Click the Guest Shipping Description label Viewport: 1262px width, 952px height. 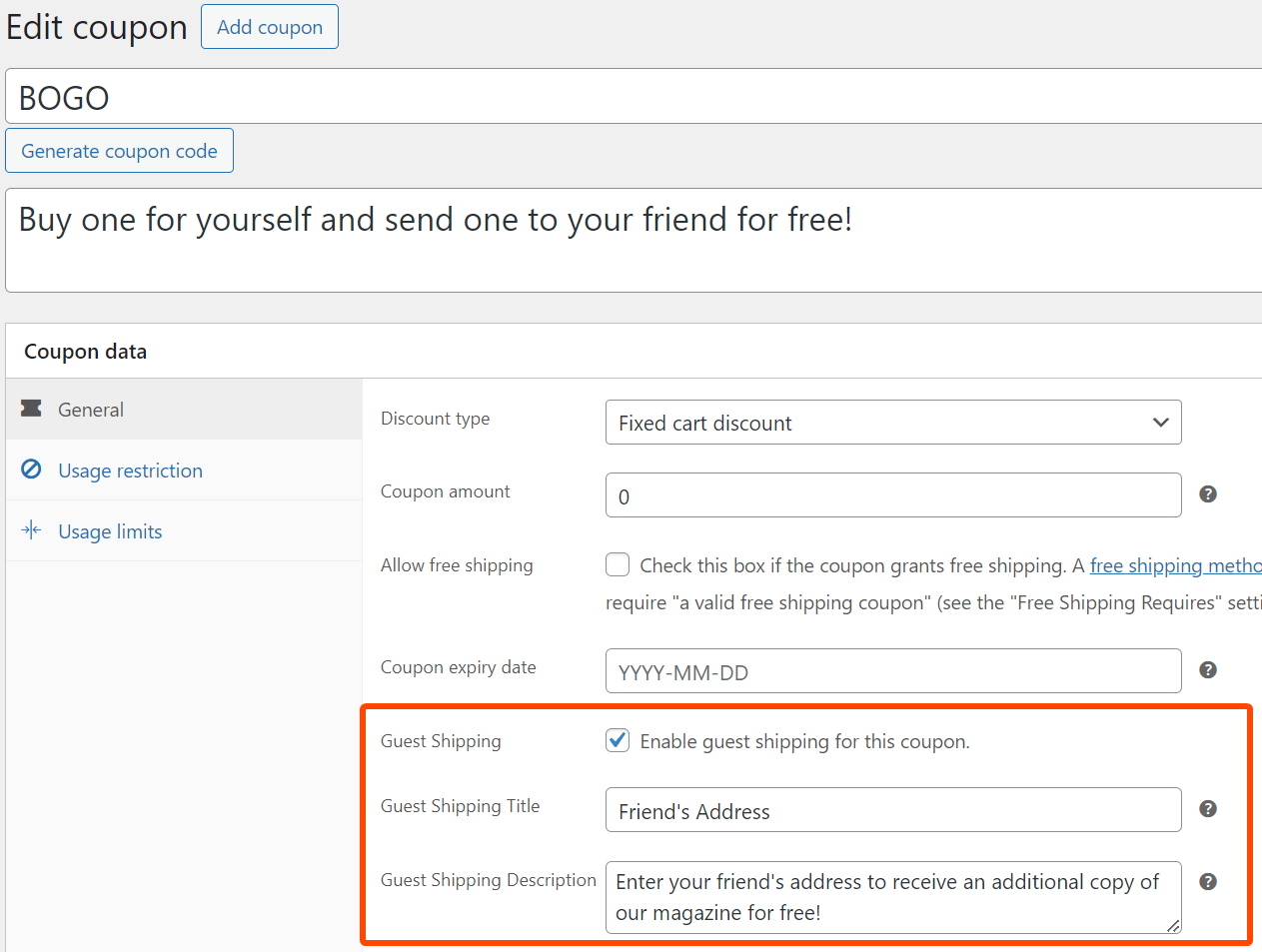coord(488,880)
